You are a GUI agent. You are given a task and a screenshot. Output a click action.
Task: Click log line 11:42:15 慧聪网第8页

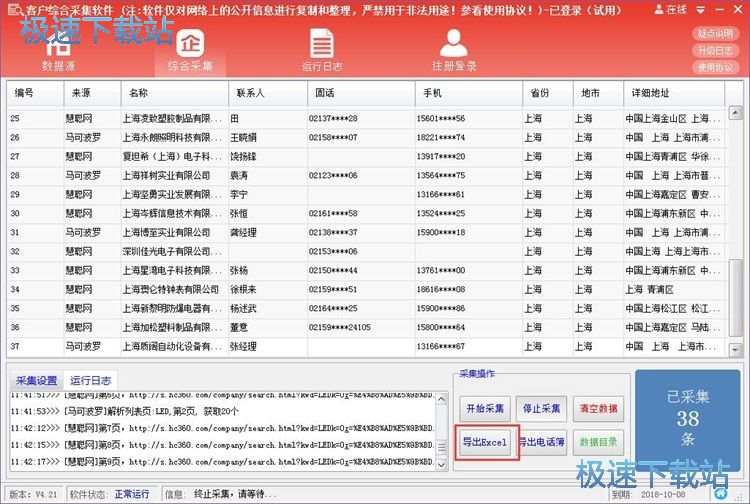222,445
